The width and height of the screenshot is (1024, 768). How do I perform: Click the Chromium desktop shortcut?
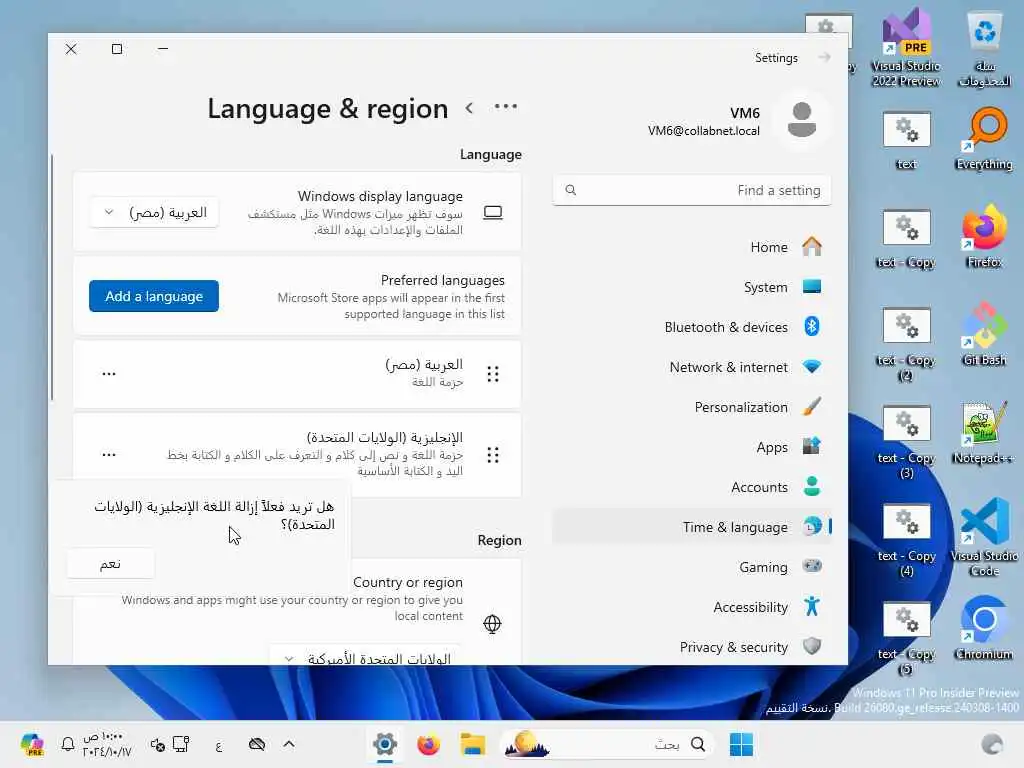click(x=984, y=628)
